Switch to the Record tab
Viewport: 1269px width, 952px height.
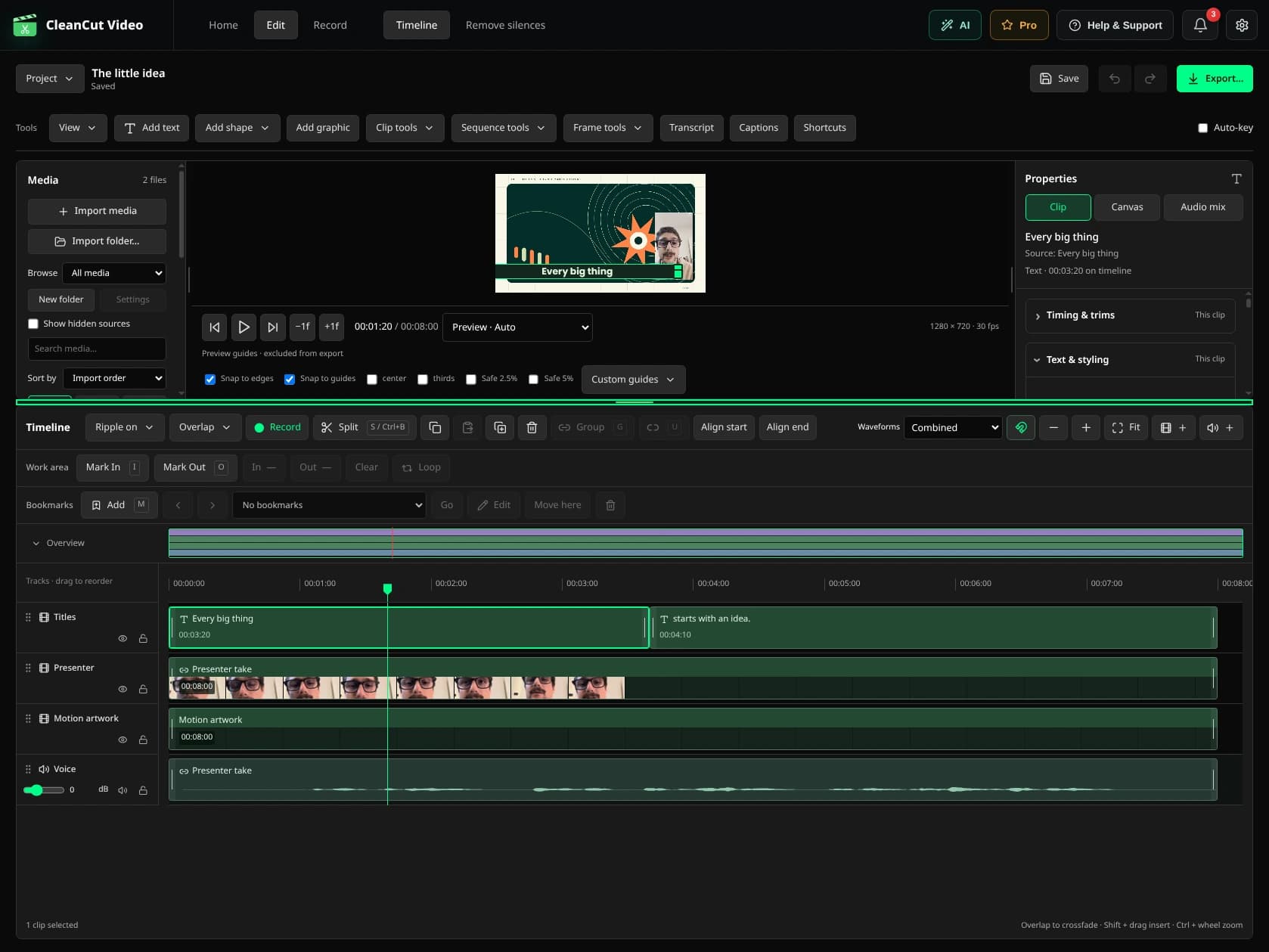click(330, 25)
